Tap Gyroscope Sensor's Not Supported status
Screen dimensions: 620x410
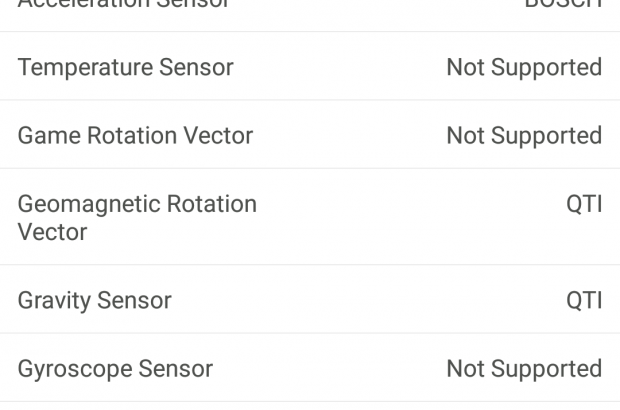coord(524,369)
